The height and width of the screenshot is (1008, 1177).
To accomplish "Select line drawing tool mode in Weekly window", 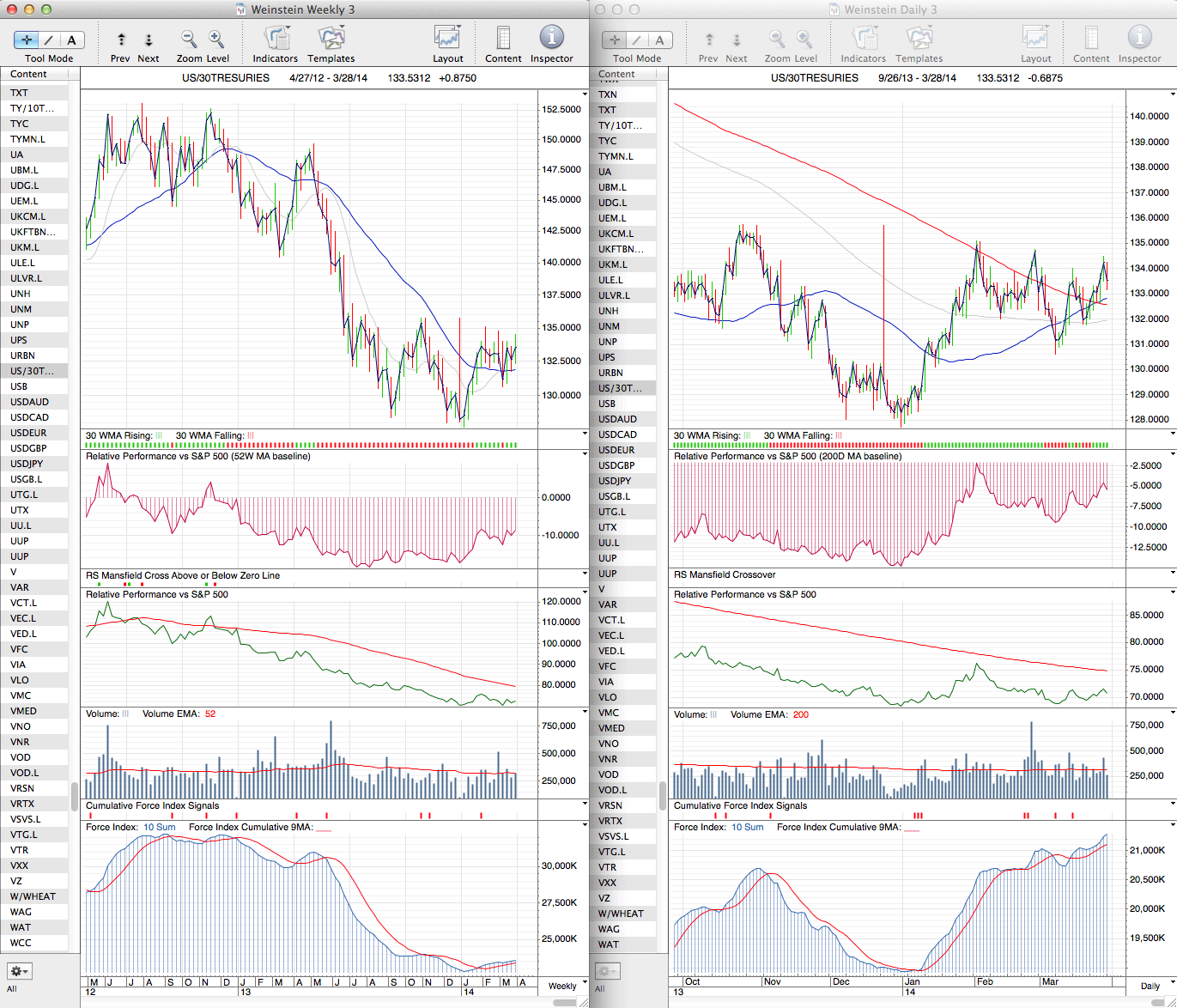I will [x=49, y=40].
